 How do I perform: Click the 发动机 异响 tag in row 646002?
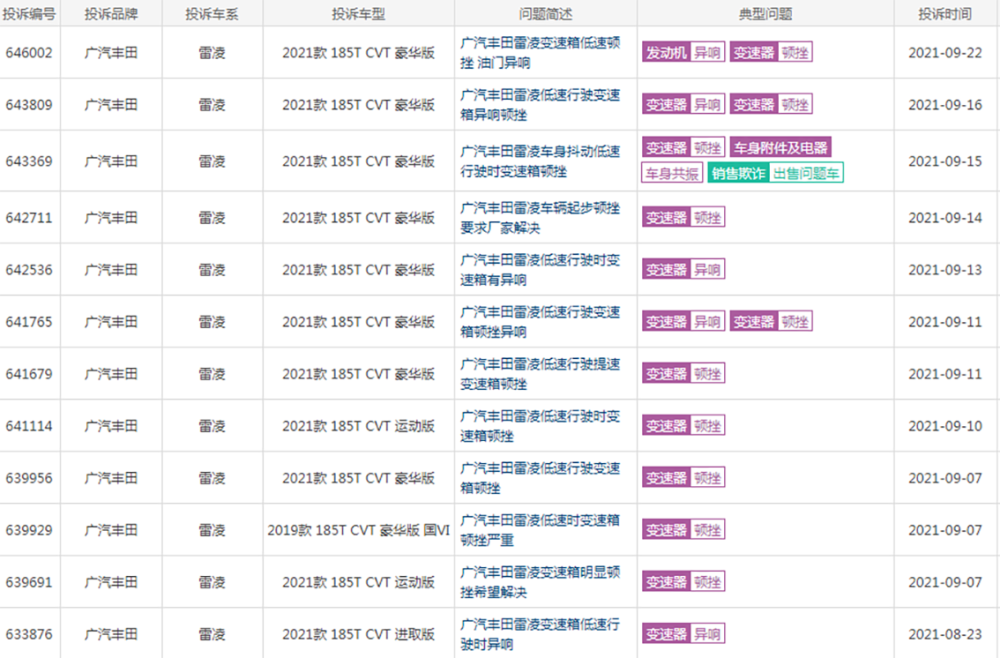pyautogui.click(x=683, y=52)
